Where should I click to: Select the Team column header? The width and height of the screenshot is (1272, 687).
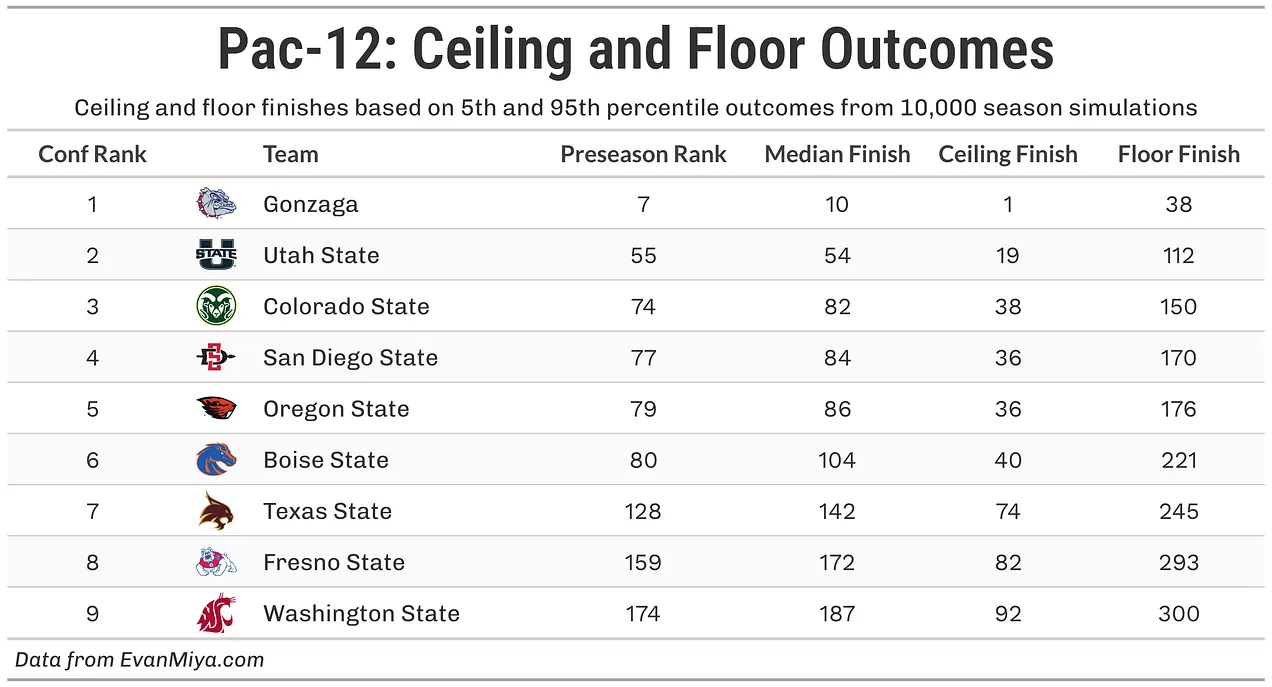(290, 154)
